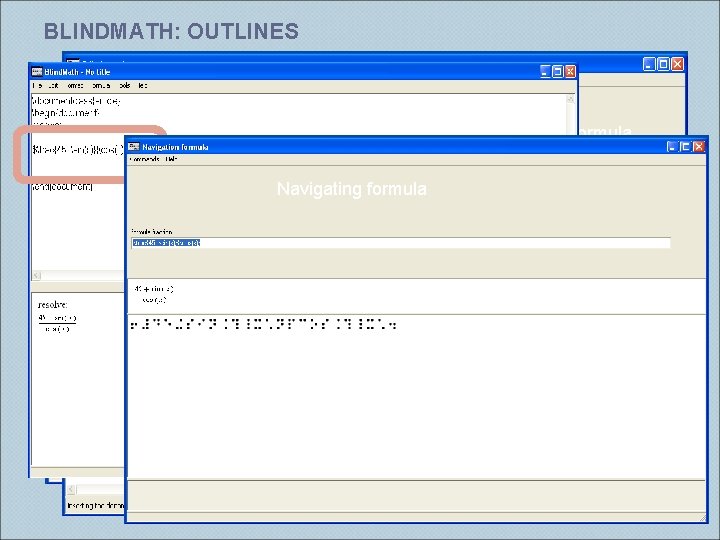Open Edit menu in BlindMath window
This screenshot has height=540, width=720.
coord(53,85)
